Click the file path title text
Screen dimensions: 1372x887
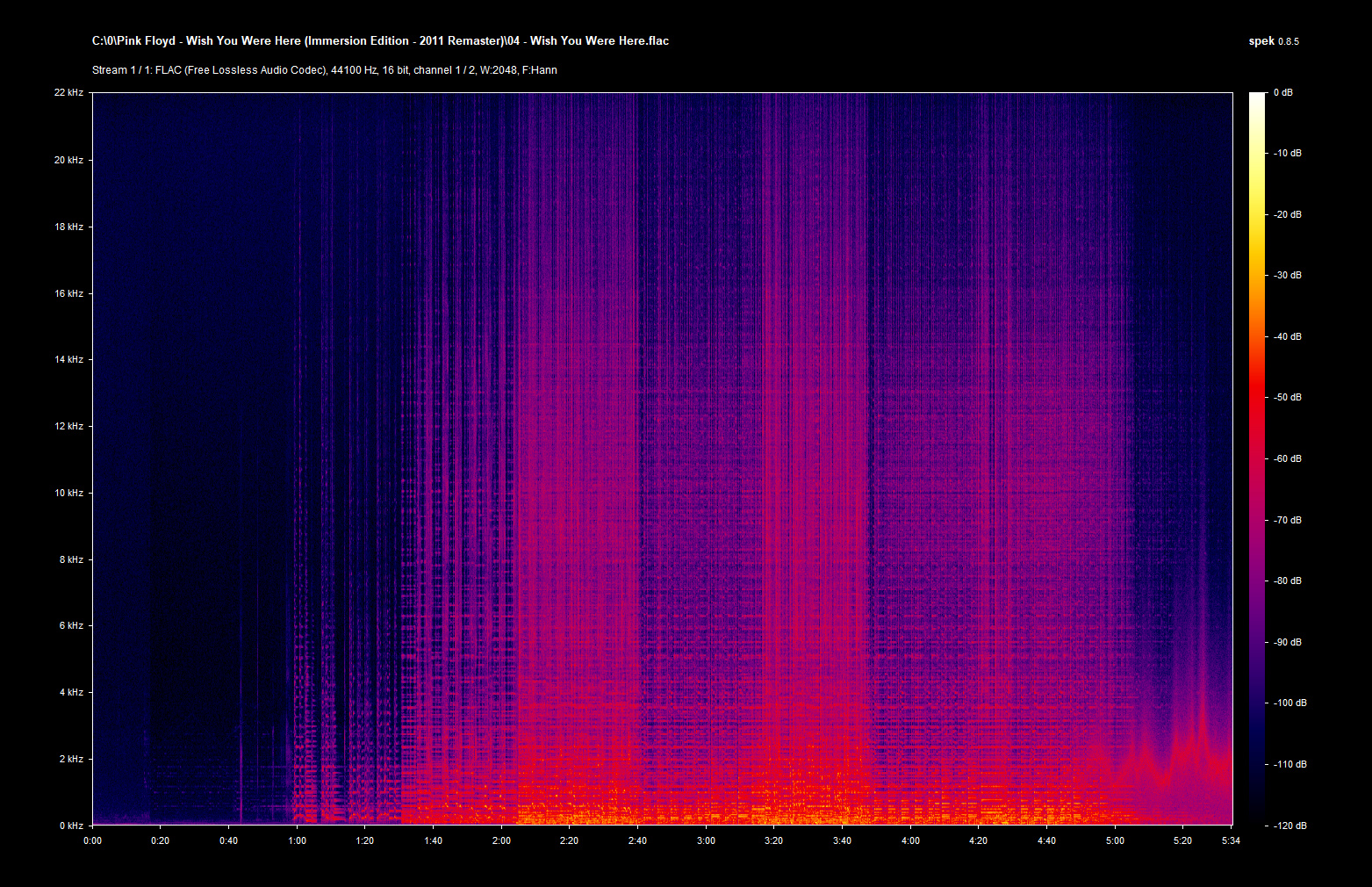[x=380, y=41]
